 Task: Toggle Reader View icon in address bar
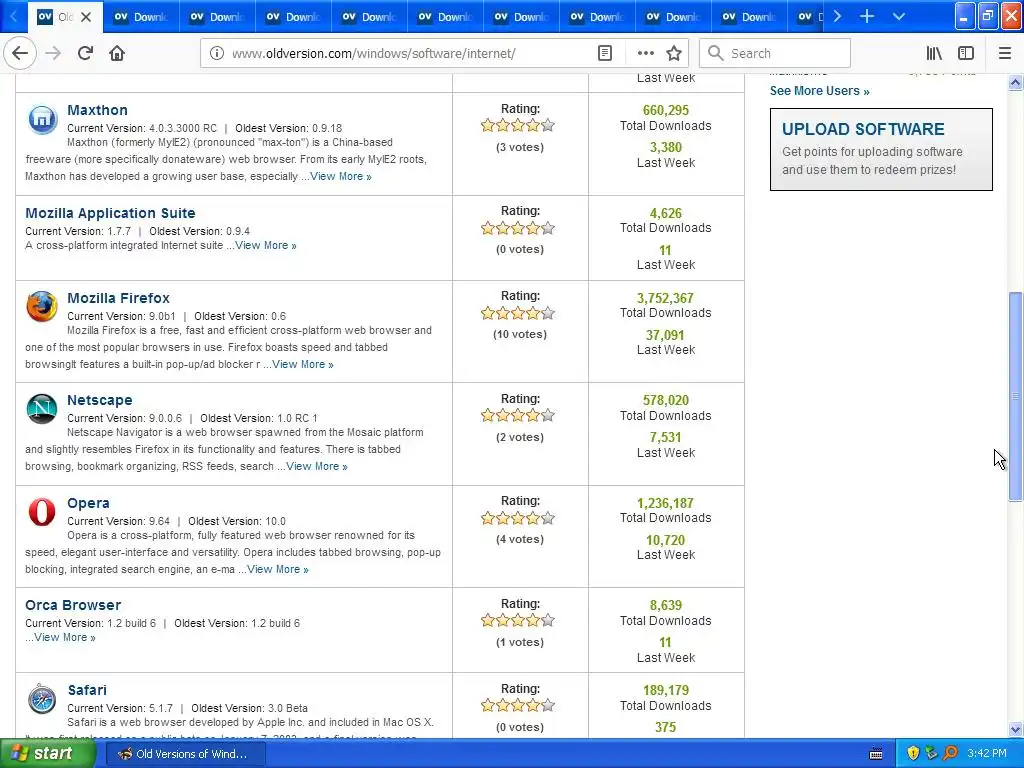[605, 53]
